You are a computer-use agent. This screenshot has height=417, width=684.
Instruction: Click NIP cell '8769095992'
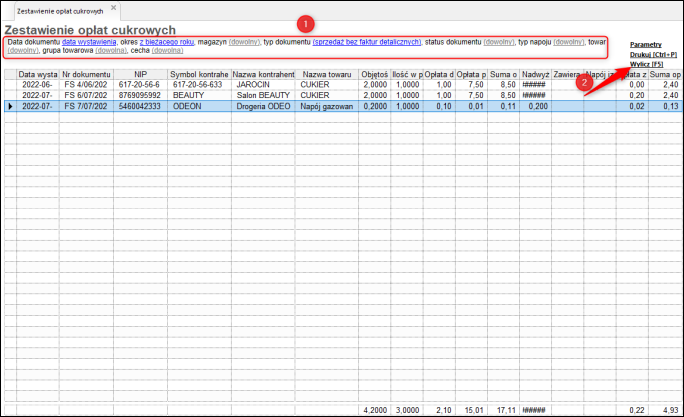click(x=140, y=95)
